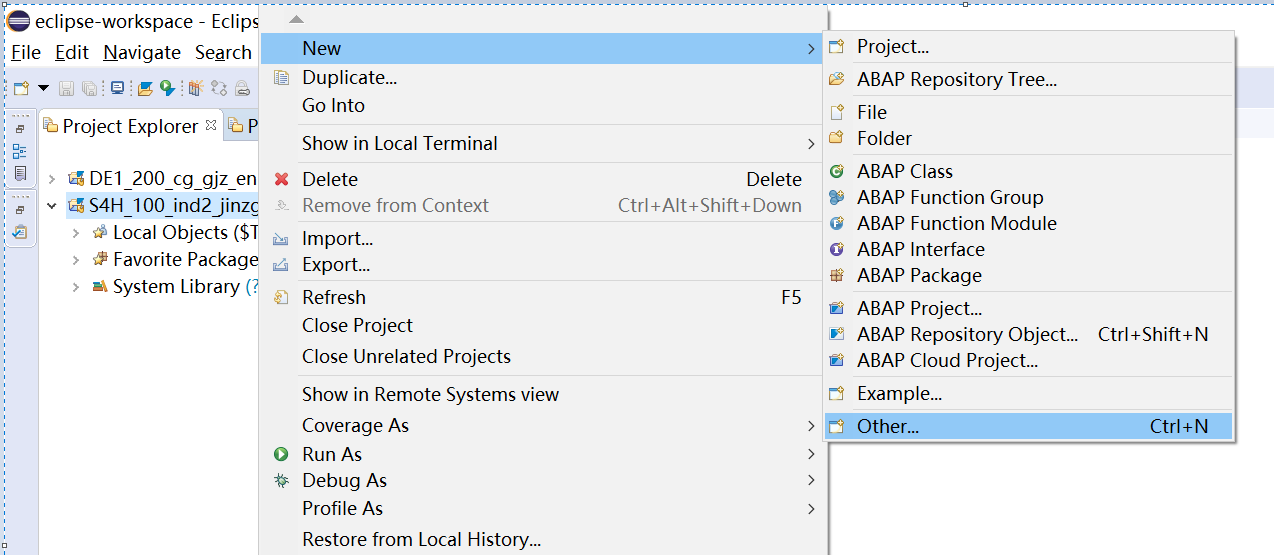Image resolution: width=1274 pixels, height=555 pixels.
Task: Click the scroll-up arrow atop context menu
Action: point(295,19)
